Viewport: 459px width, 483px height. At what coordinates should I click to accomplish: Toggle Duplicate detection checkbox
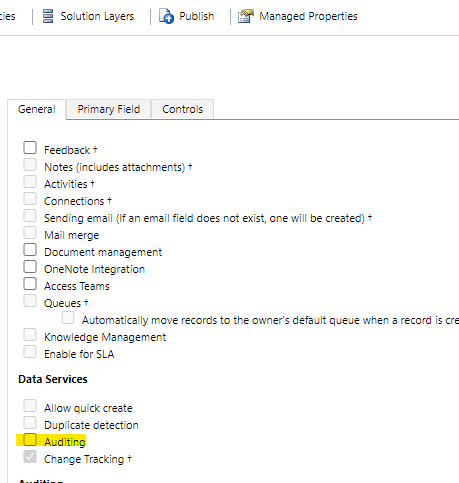pyautogui.click(x=30, y=422)
